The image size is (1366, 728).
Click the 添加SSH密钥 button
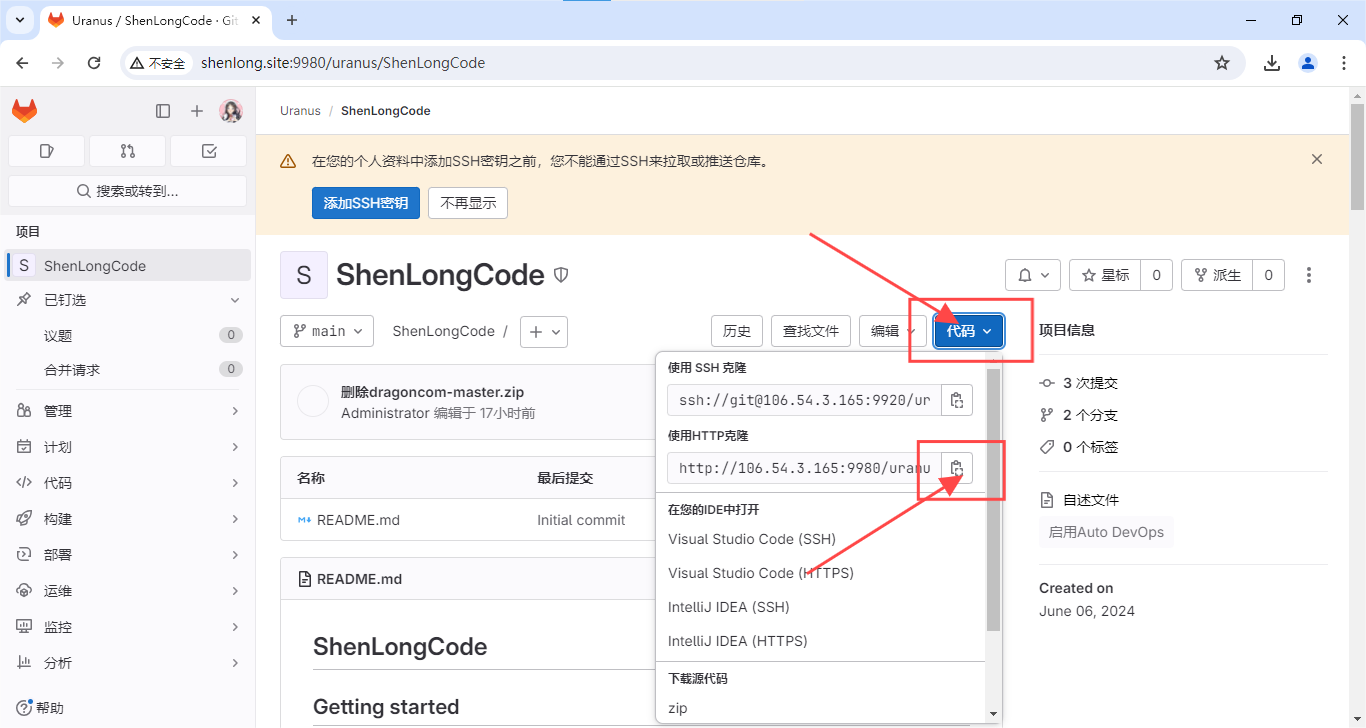pos(365,203)
